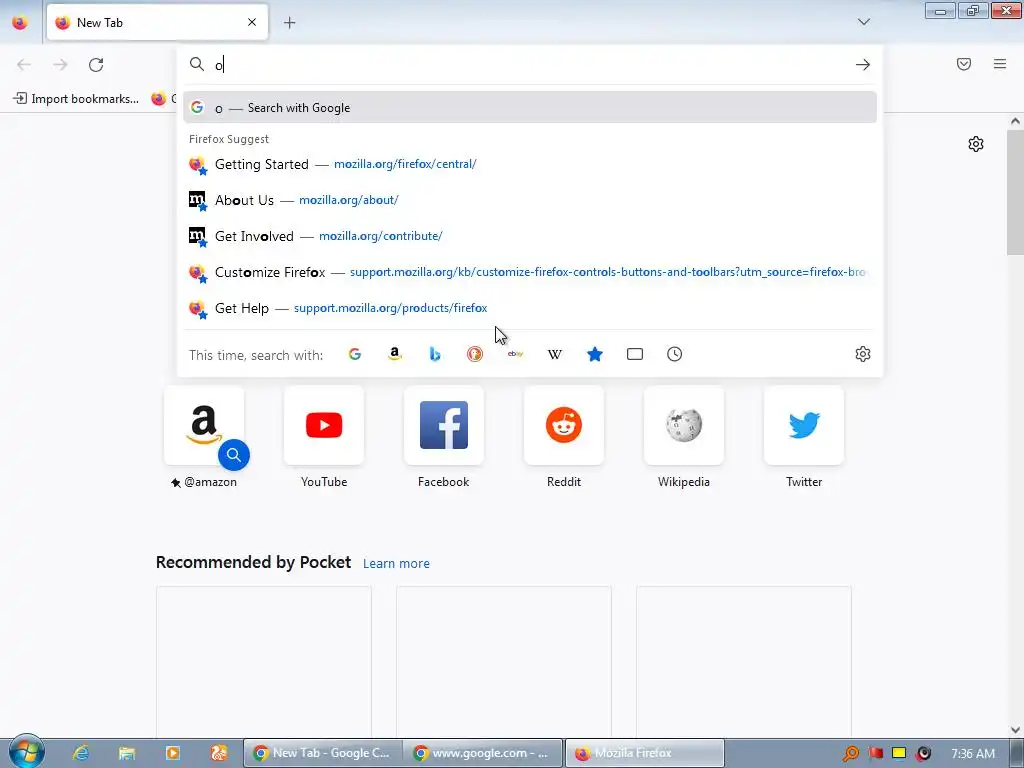
Task: Click the Learn more link beside Pocket
Action: [x=396, y=564]
